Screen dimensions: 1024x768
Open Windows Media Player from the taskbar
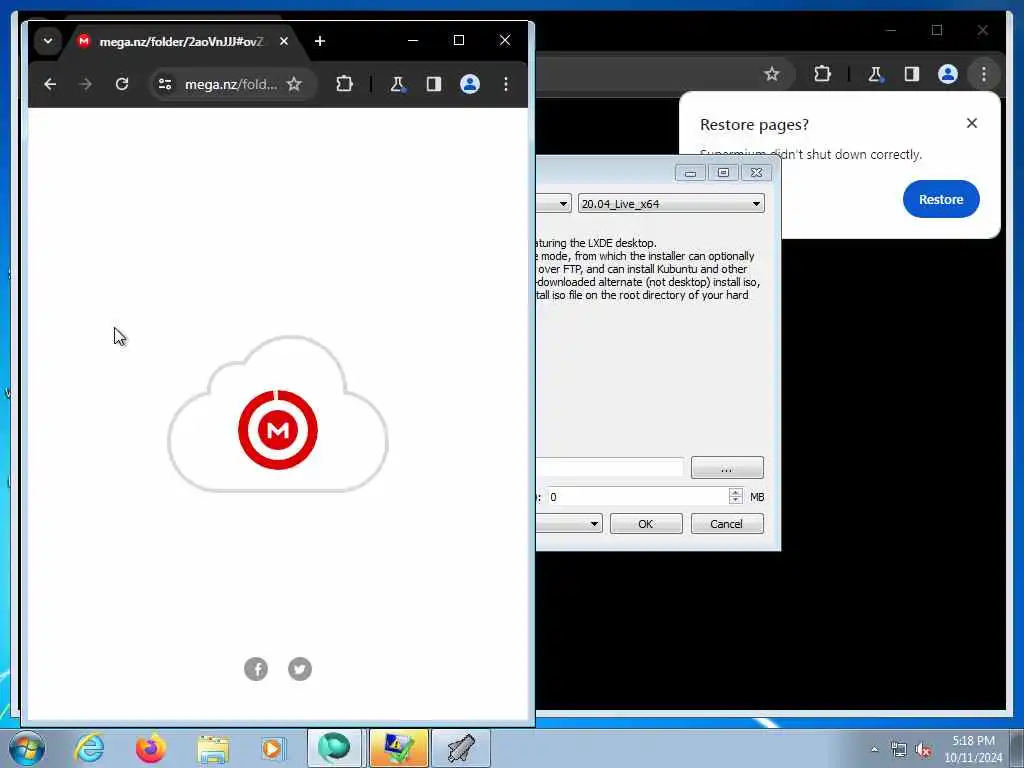[x=272, y=749]
